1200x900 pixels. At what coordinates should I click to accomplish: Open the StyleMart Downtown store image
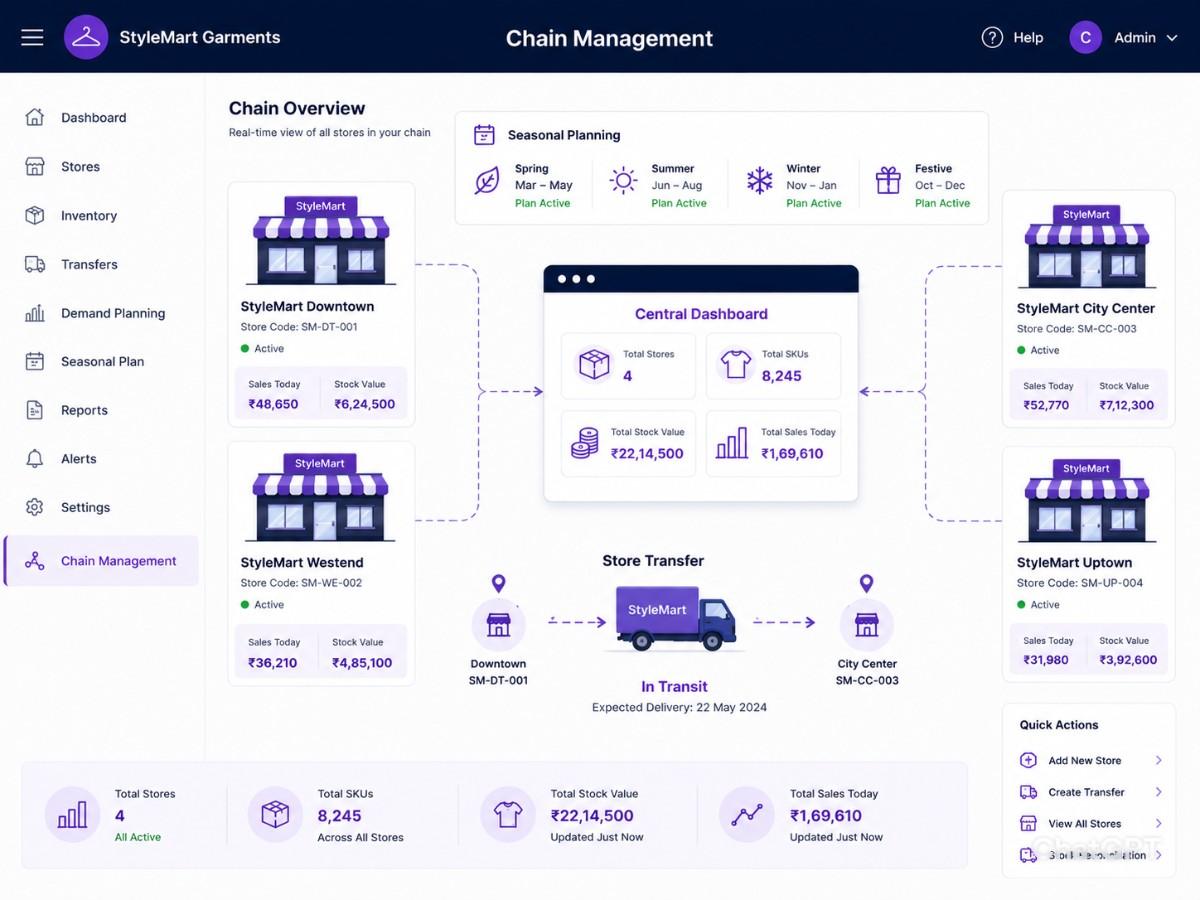click(x=321, y=240)
